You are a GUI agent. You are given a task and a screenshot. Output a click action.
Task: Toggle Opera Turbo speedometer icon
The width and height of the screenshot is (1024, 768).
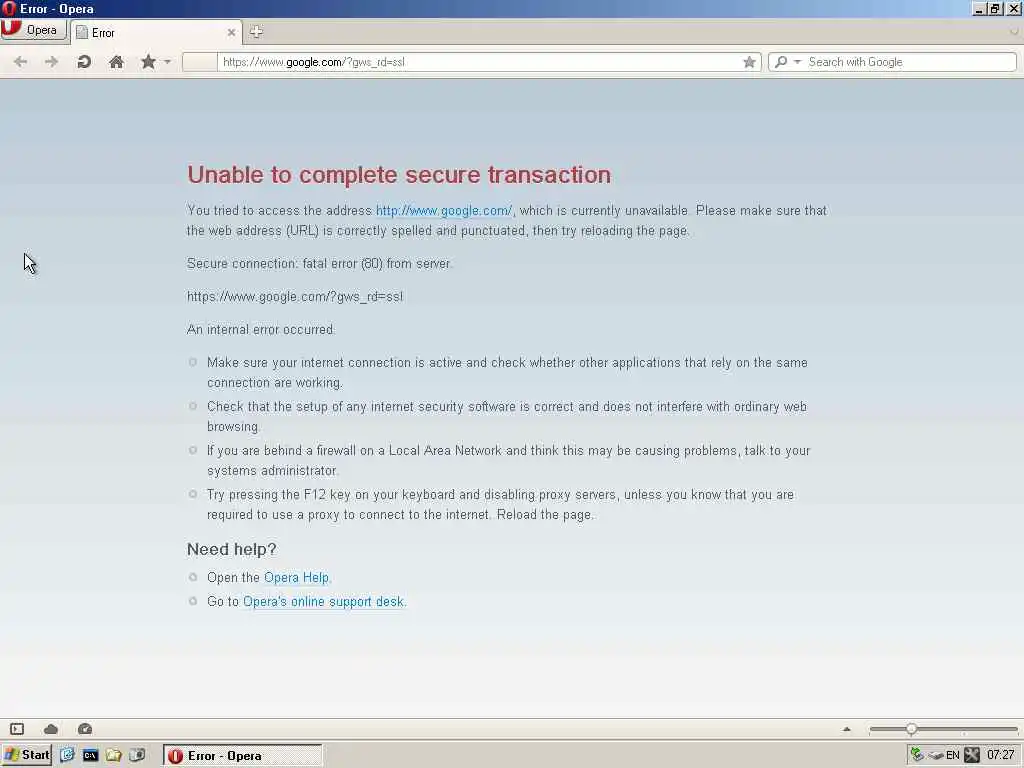[x=85, y=729]
